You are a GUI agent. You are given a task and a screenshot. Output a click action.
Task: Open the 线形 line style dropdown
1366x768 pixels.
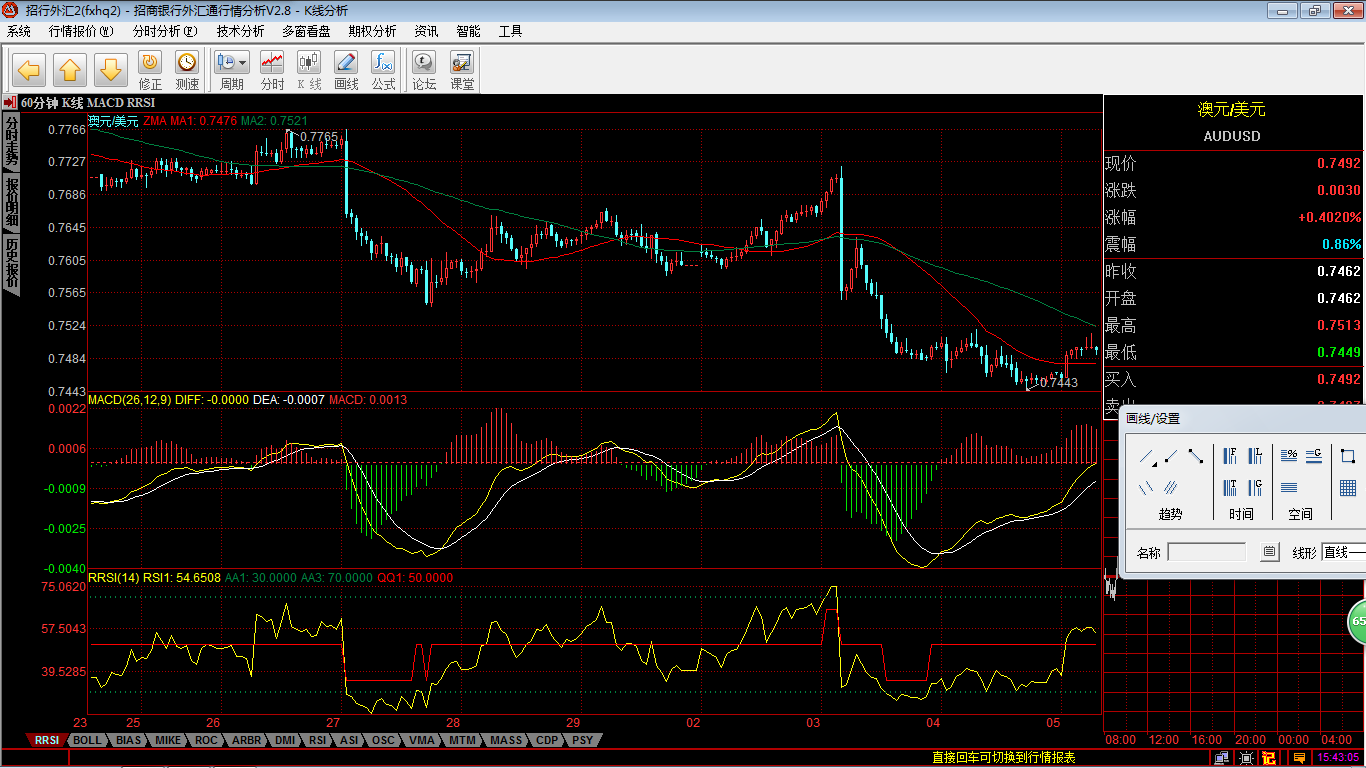[1344, 552]
